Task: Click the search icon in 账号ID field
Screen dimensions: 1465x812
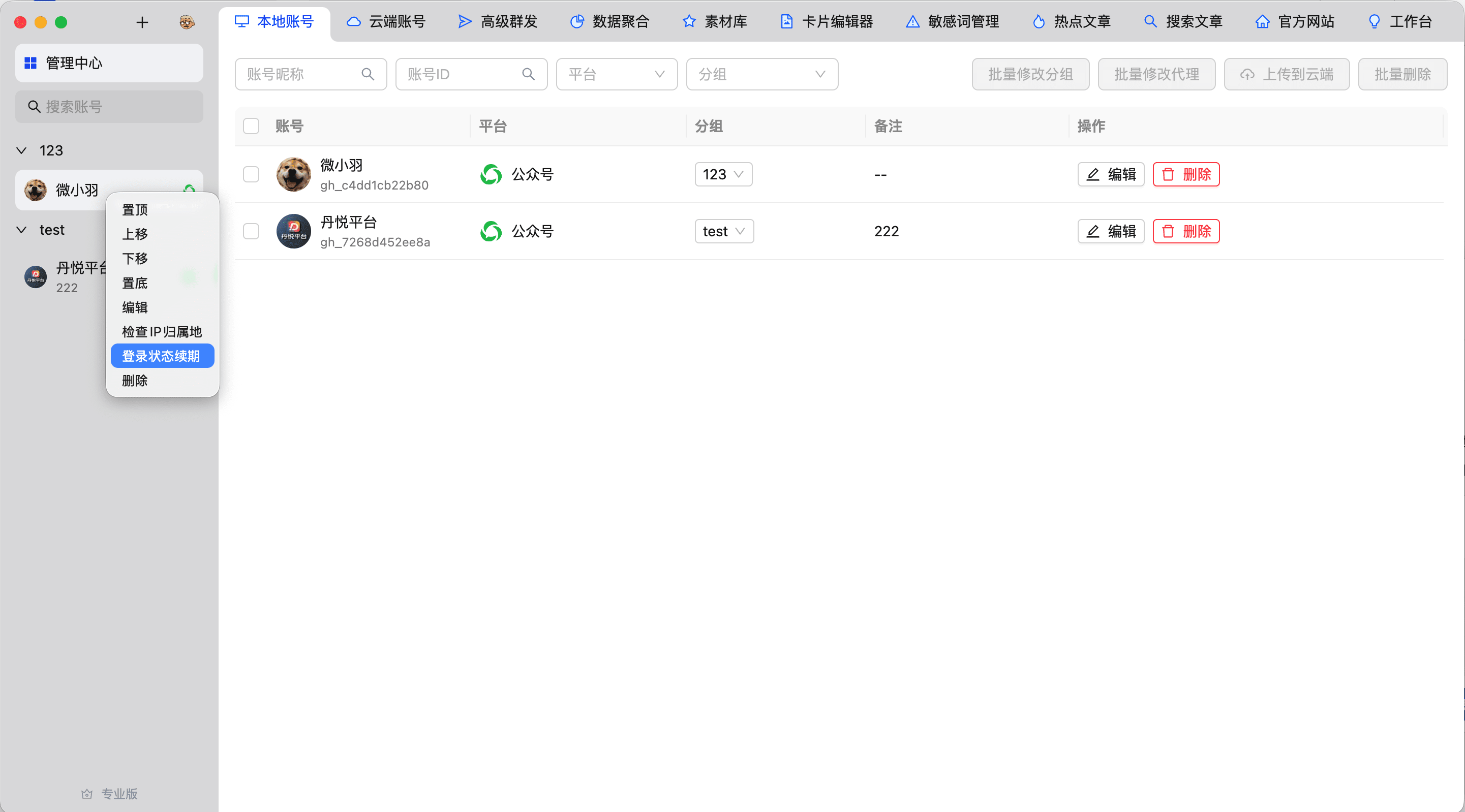Action: (528, 74)
